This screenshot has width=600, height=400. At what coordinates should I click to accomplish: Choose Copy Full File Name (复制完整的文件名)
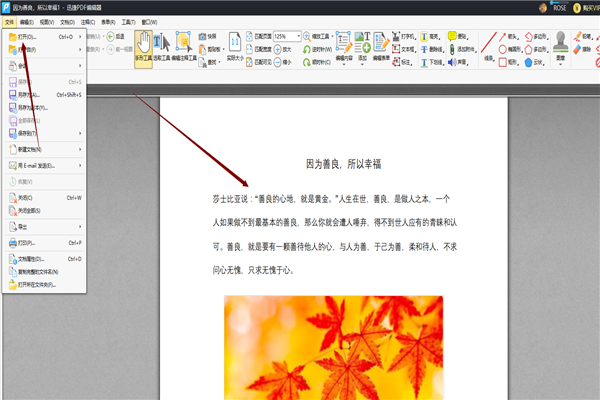(45, 272)
